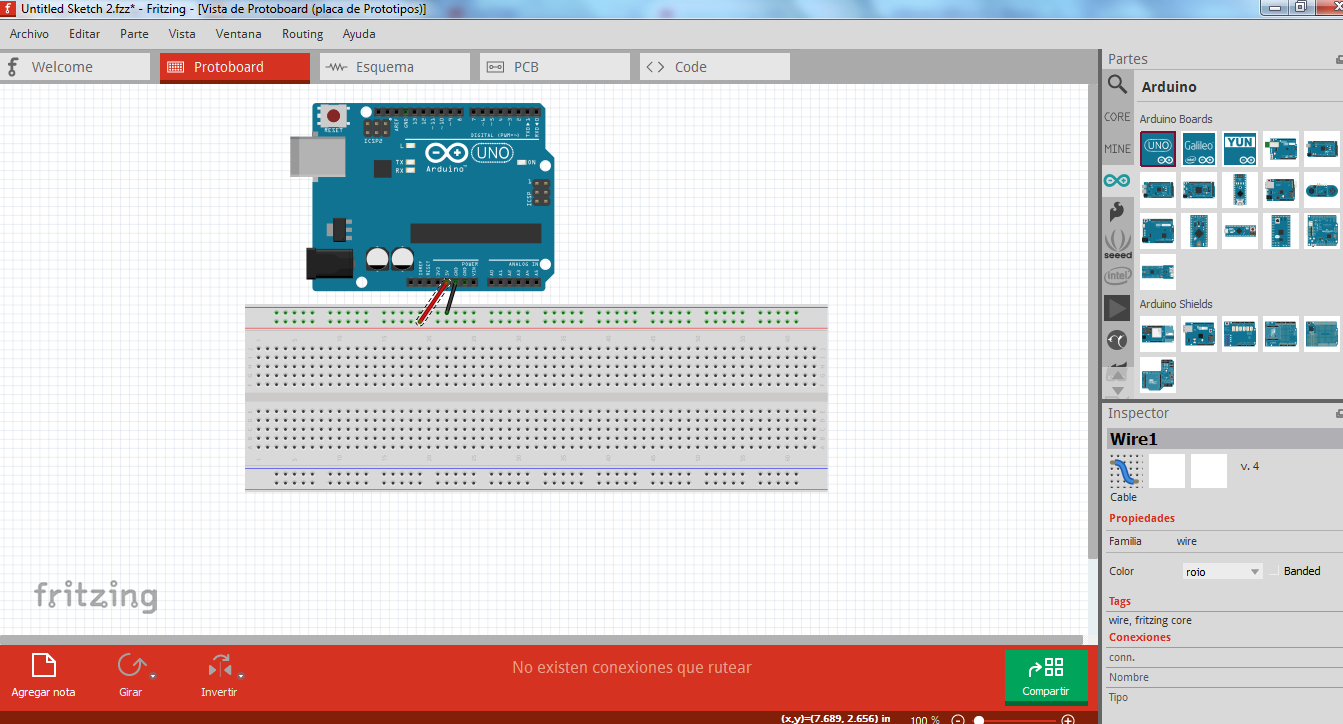Open the Seeed parts bin
This screenshot has height=724, width=1343.
pos(1117,243)
